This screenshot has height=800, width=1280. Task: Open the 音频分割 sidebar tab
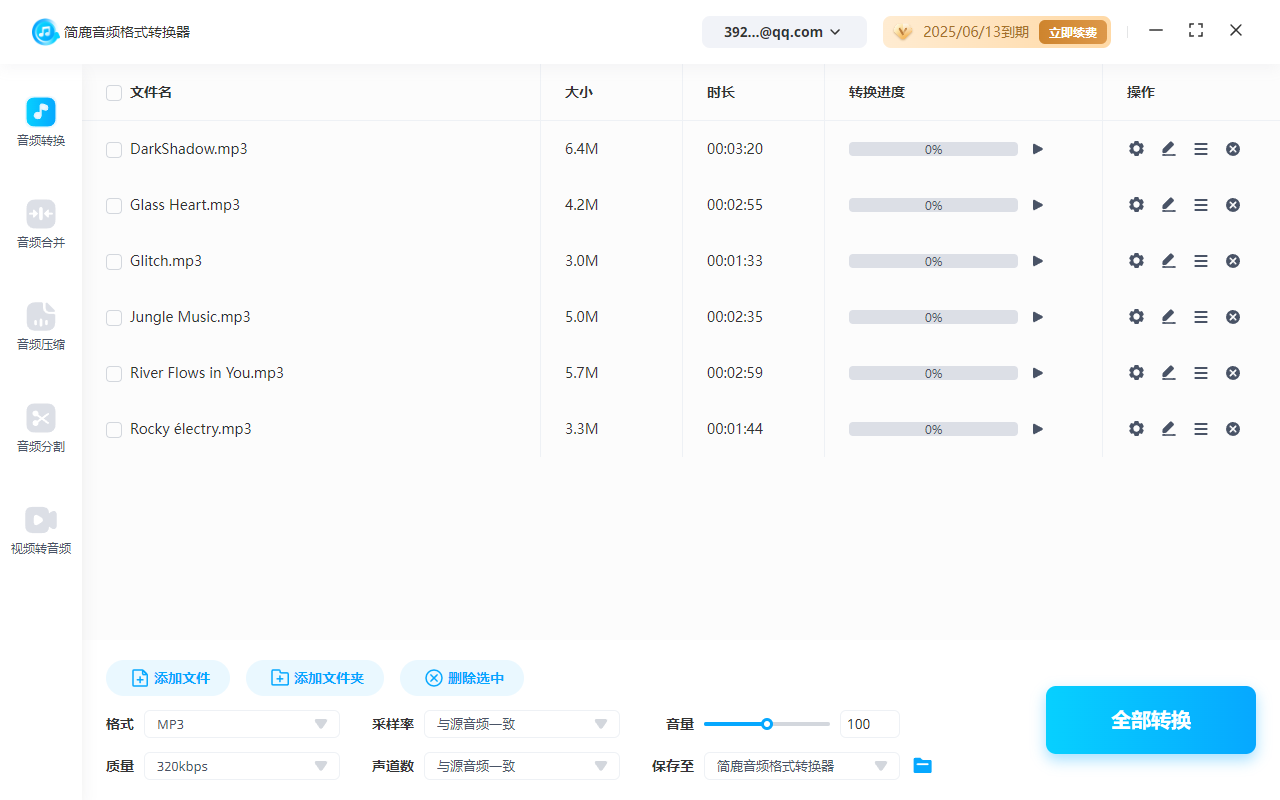coord(41,428)
